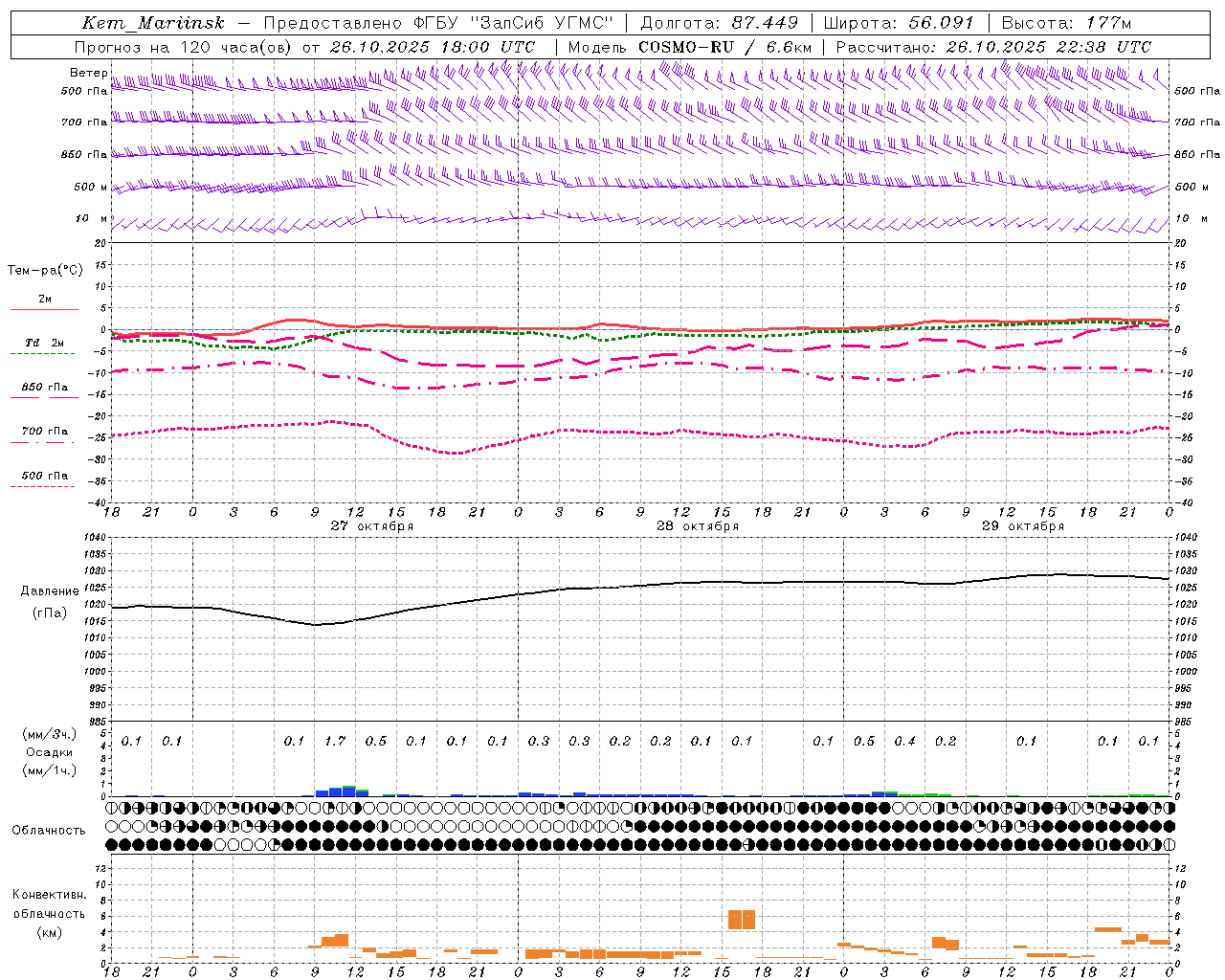The image size is (1225, 980).
Task: Click the '1.7' precipitation value
Action: click(335, 742)
